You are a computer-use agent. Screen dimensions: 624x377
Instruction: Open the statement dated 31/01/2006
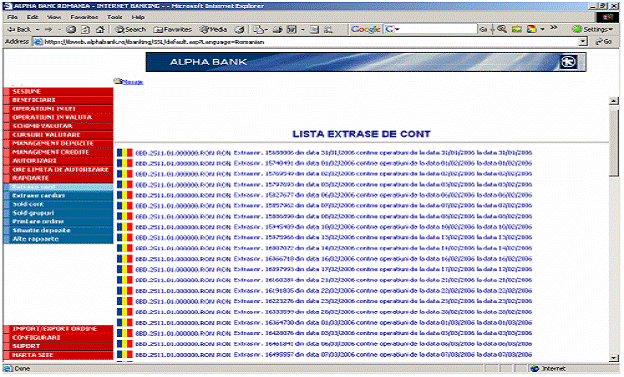tap(333, 153)
